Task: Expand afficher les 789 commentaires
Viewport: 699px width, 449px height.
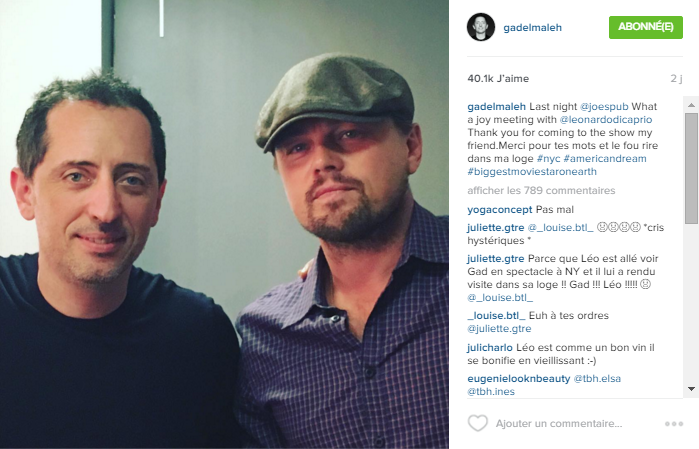Action: 541,190
